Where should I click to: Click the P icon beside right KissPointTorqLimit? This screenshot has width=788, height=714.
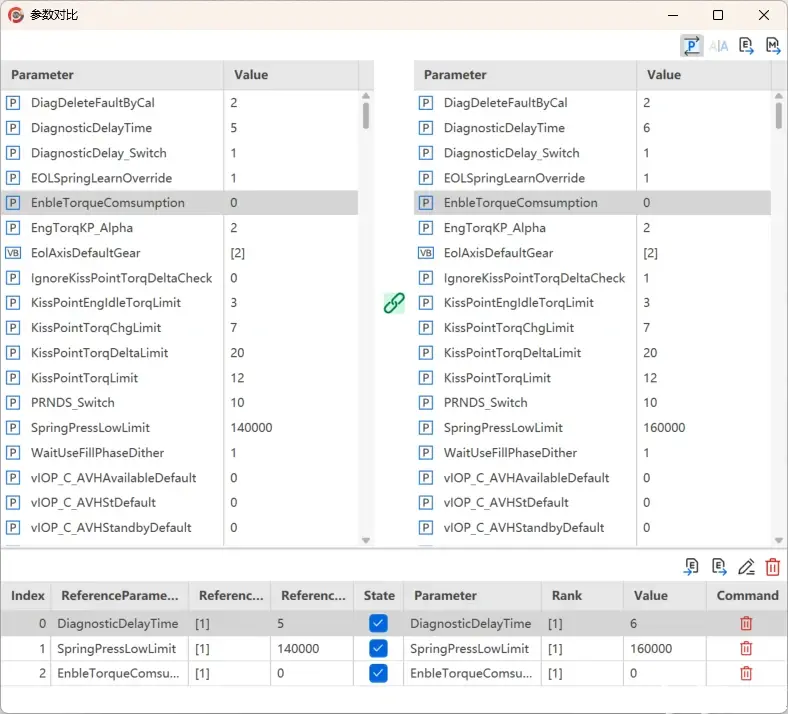[426, 378]
